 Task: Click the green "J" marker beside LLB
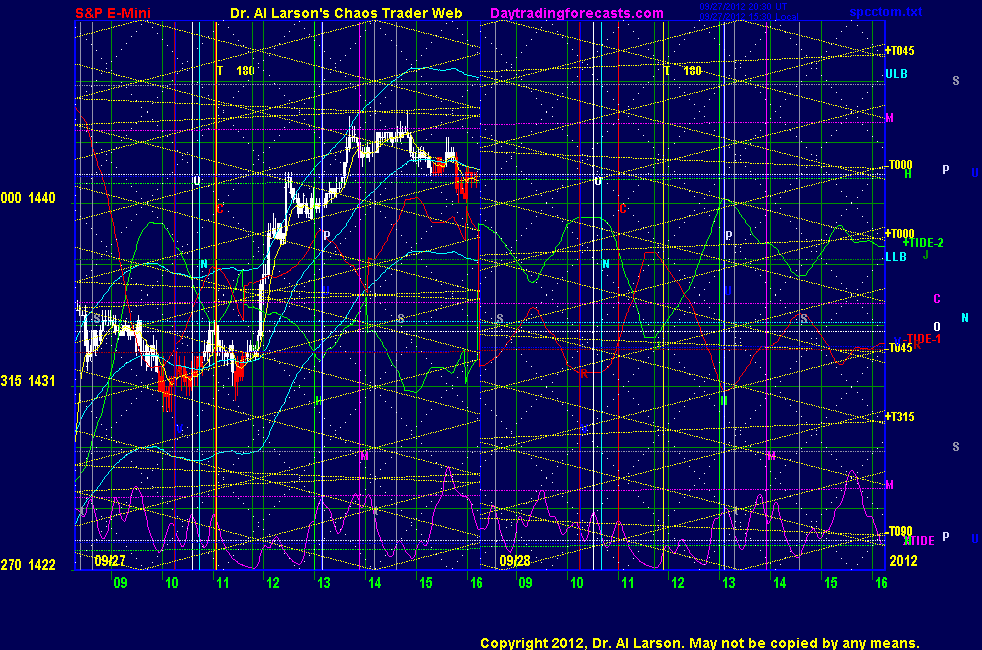925,255
